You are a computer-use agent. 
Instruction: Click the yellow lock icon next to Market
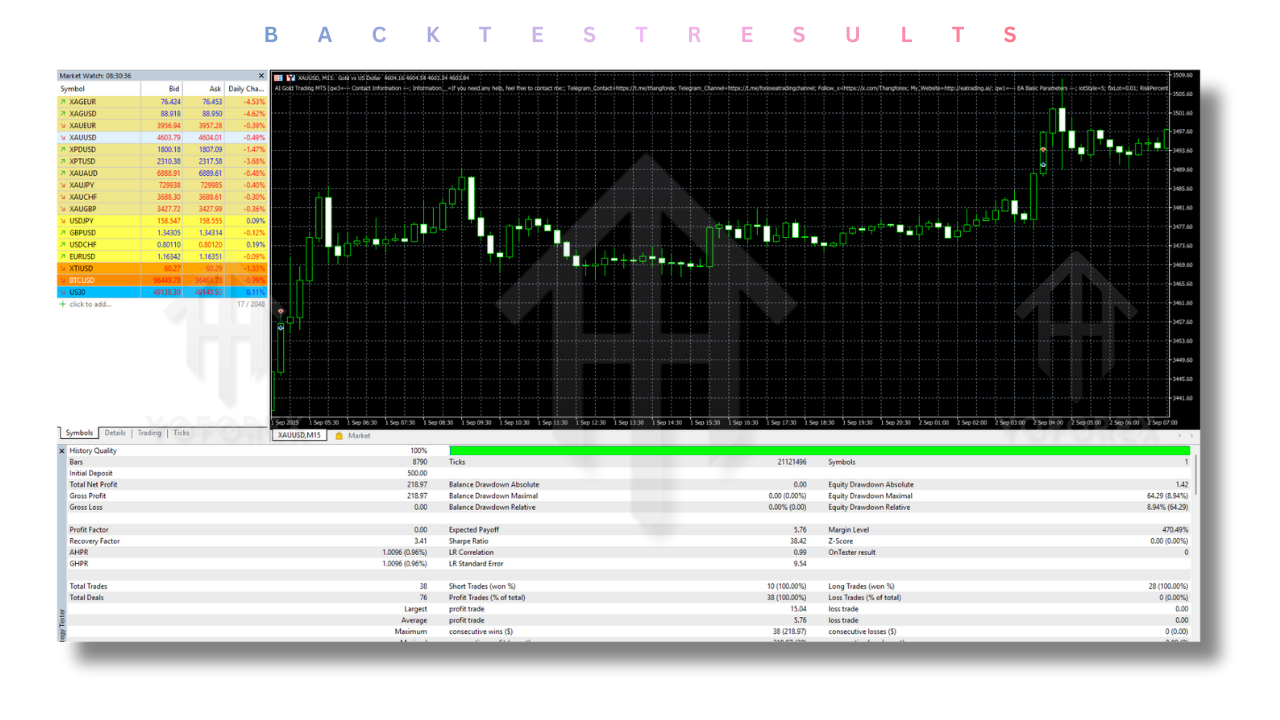pos(340,435)
